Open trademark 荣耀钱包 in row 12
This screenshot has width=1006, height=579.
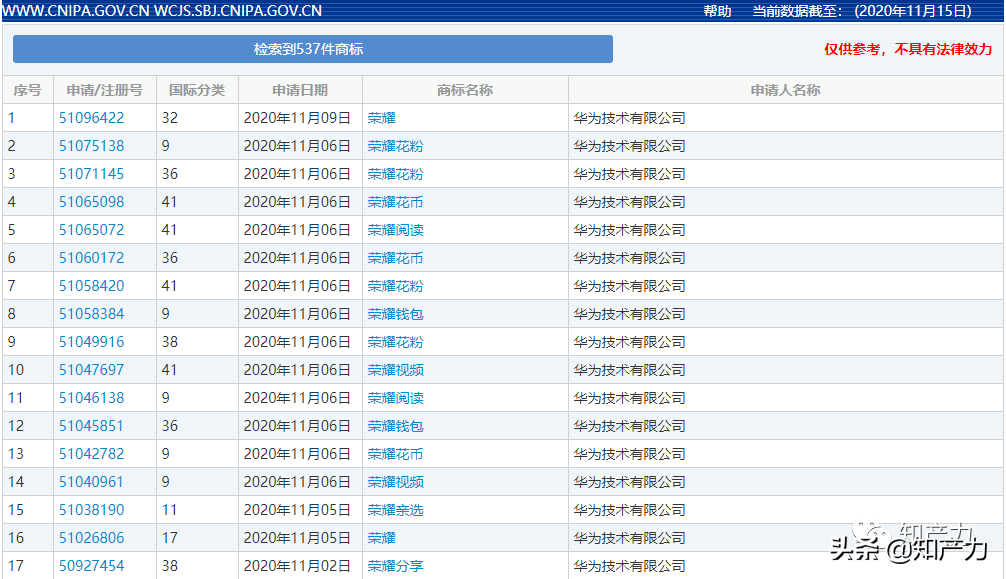click(395, 426)
